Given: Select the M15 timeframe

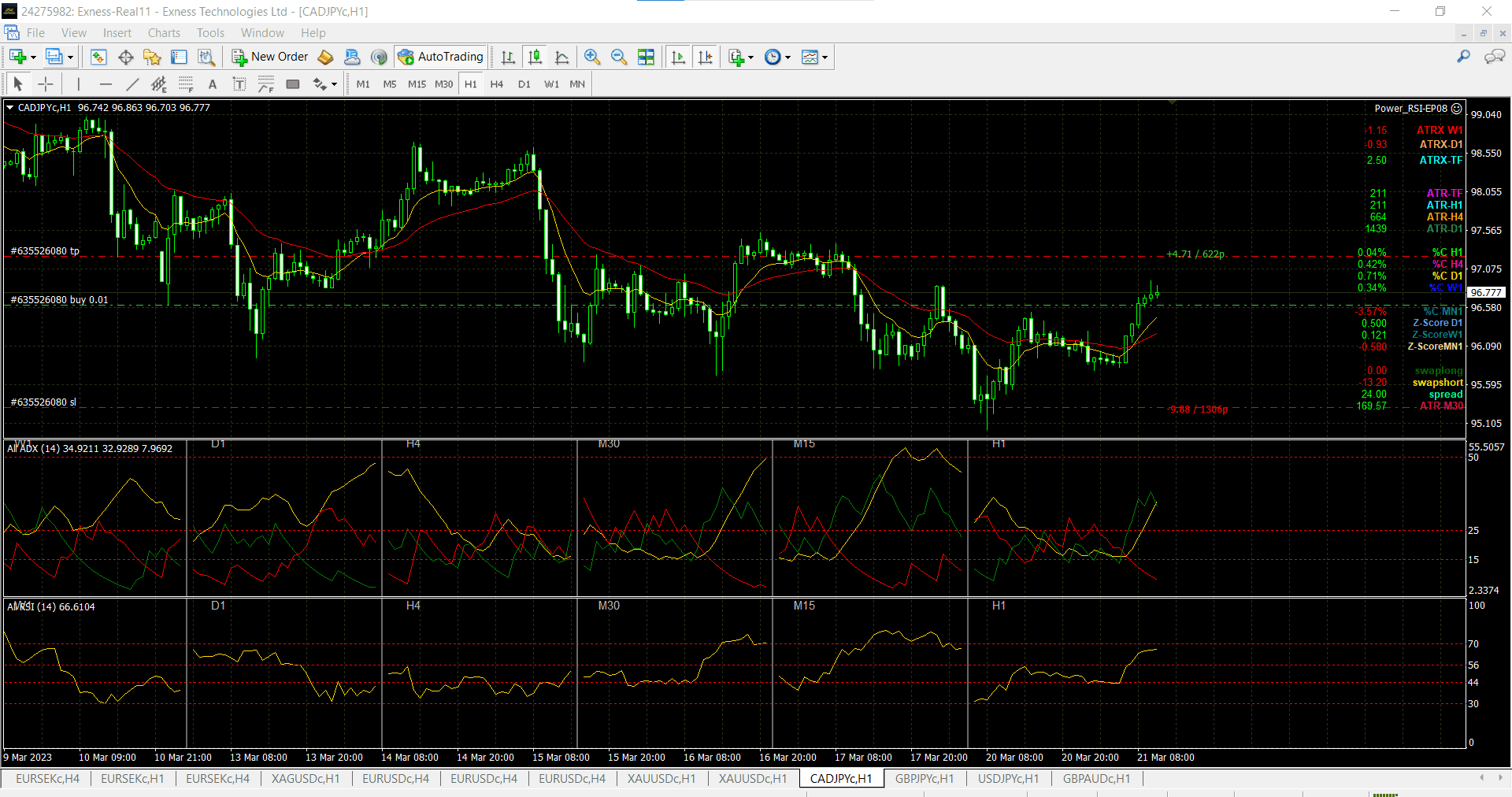Looking at the screenshot, I should pos(417,84).
